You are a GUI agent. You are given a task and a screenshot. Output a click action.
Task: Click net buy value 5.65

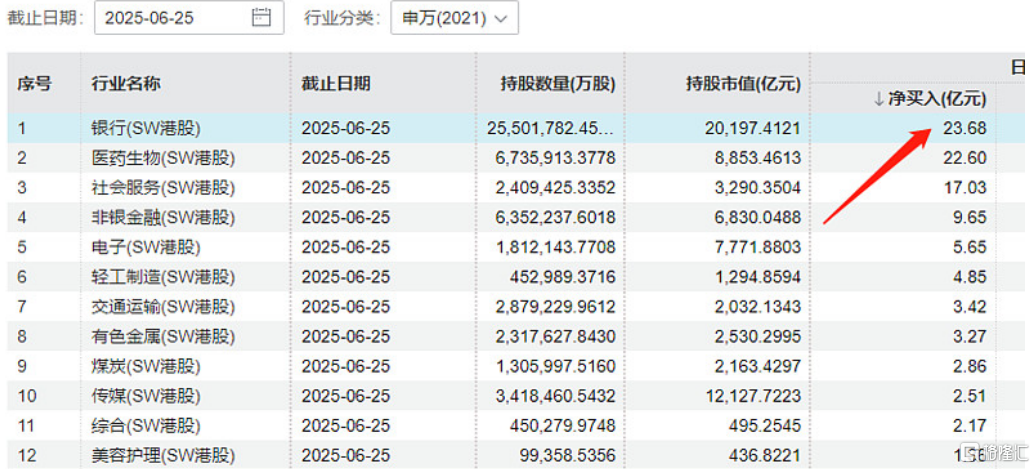(970, 247)
